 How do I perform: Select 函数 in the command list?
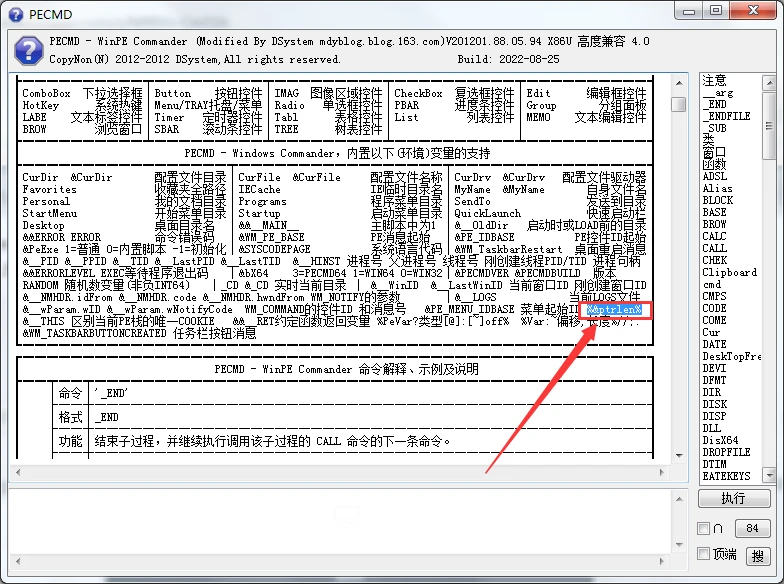[x=714, y=164]
